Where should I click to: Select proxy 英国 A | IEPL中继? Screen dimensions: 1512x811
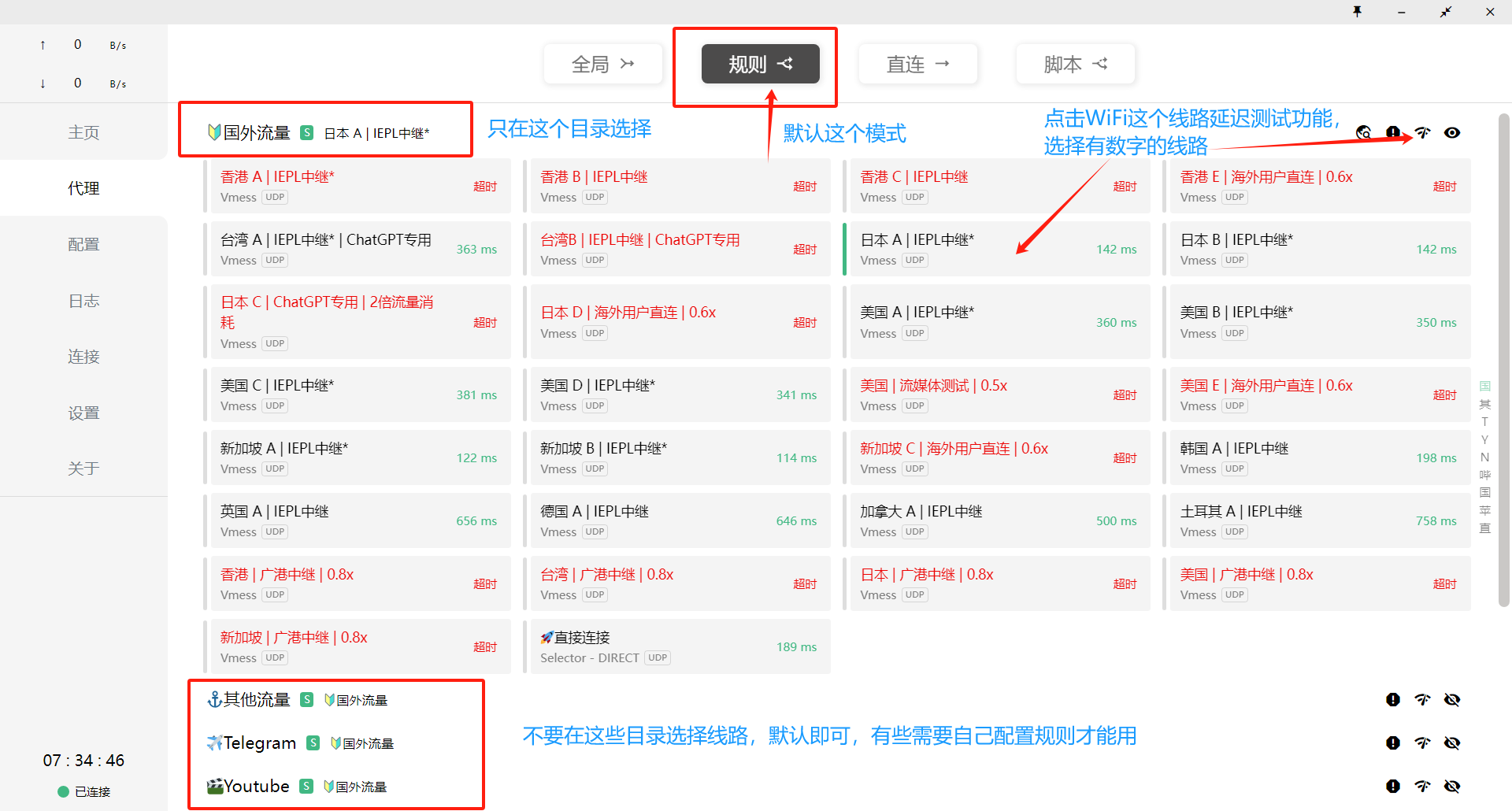359,520
